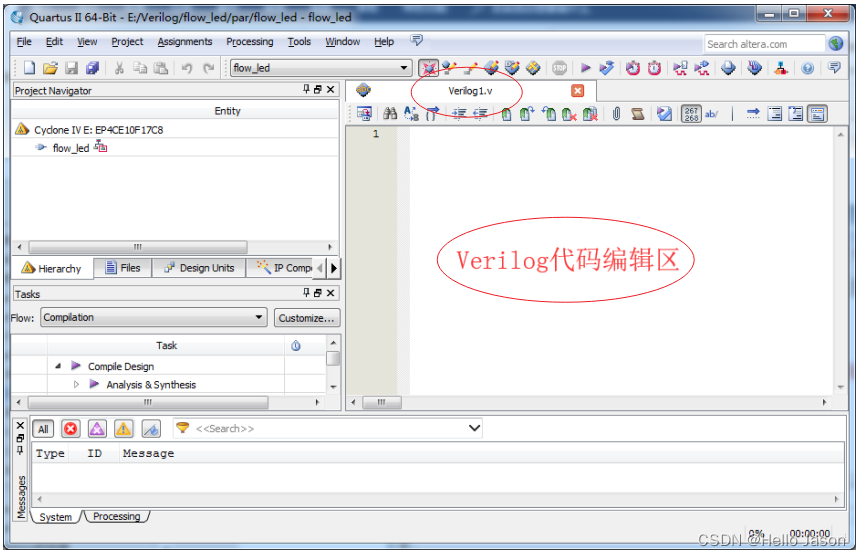Toggle the All messages filter
The image size is (860, 556).
pos(43,429)
